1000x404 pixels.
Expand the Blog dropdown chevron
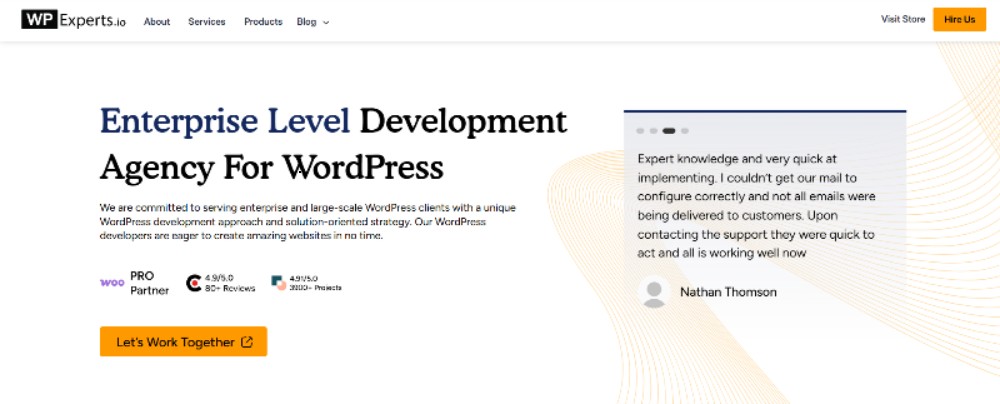[326, 22]
